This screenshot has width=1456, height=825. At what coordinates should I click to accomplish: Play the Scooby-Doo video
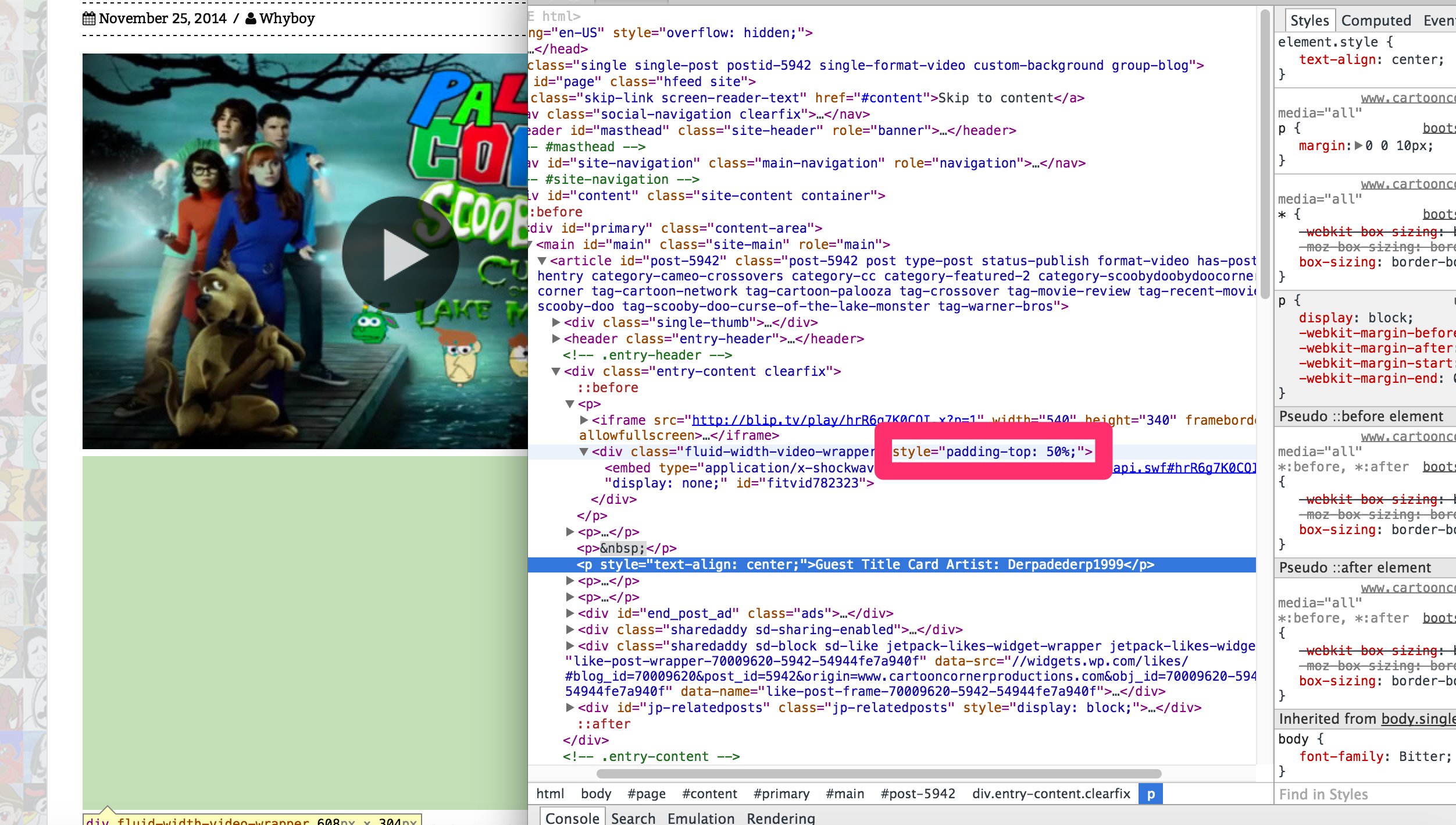[x=400, y=255]
